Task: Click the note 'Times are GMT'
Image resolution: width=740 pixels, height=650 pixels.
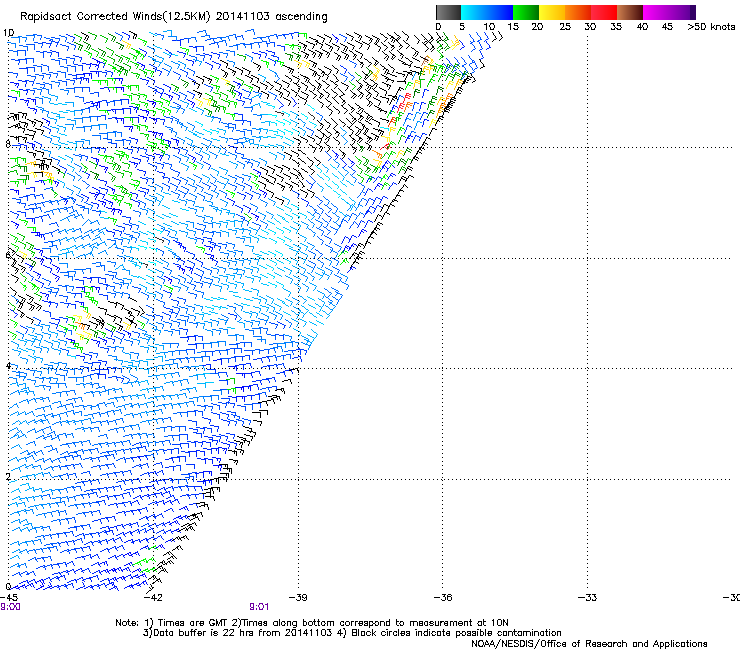Action: point(192,623)
